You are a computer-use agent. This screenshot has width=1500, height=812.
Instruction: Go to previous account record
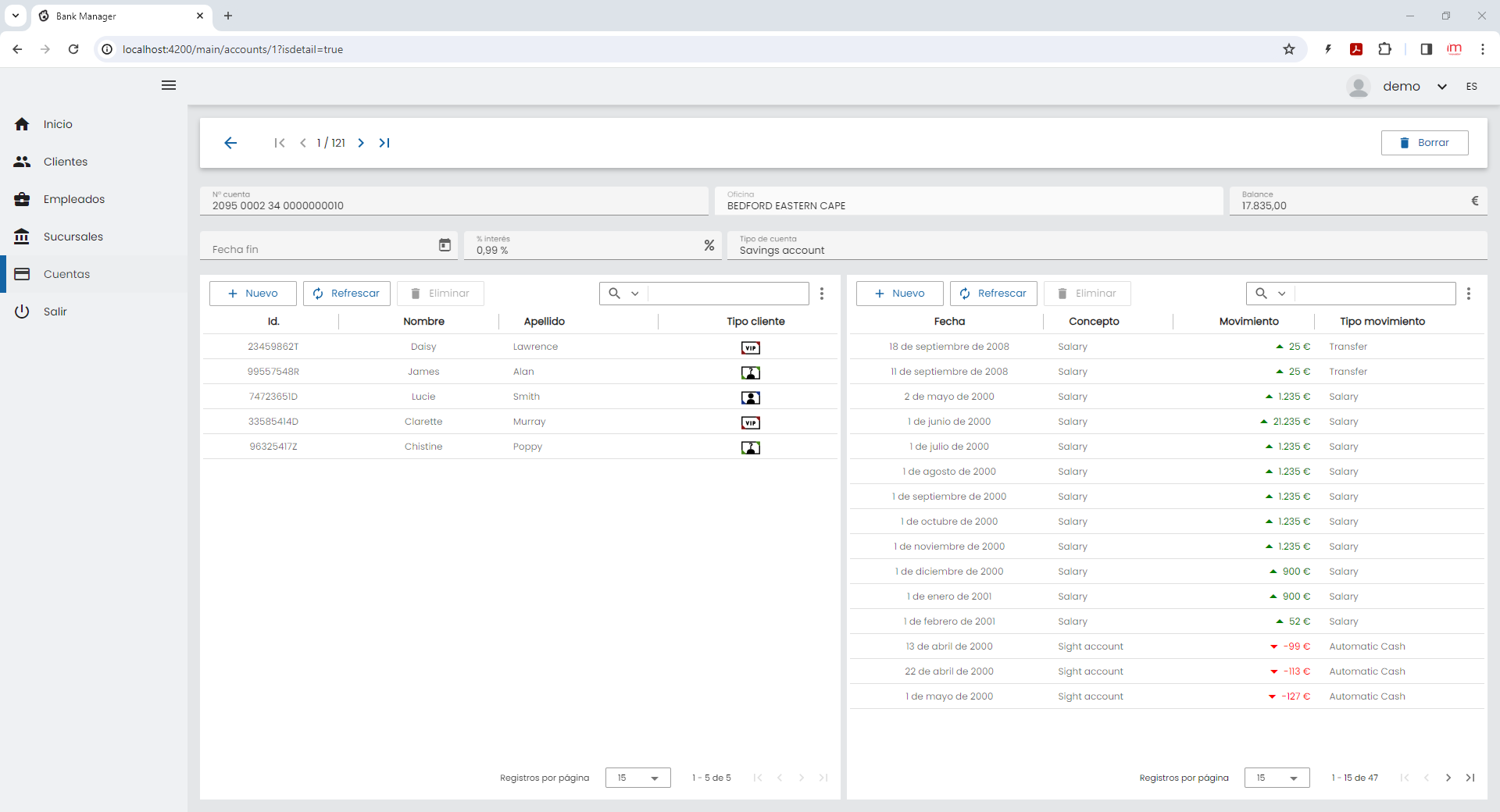(303, 143)
